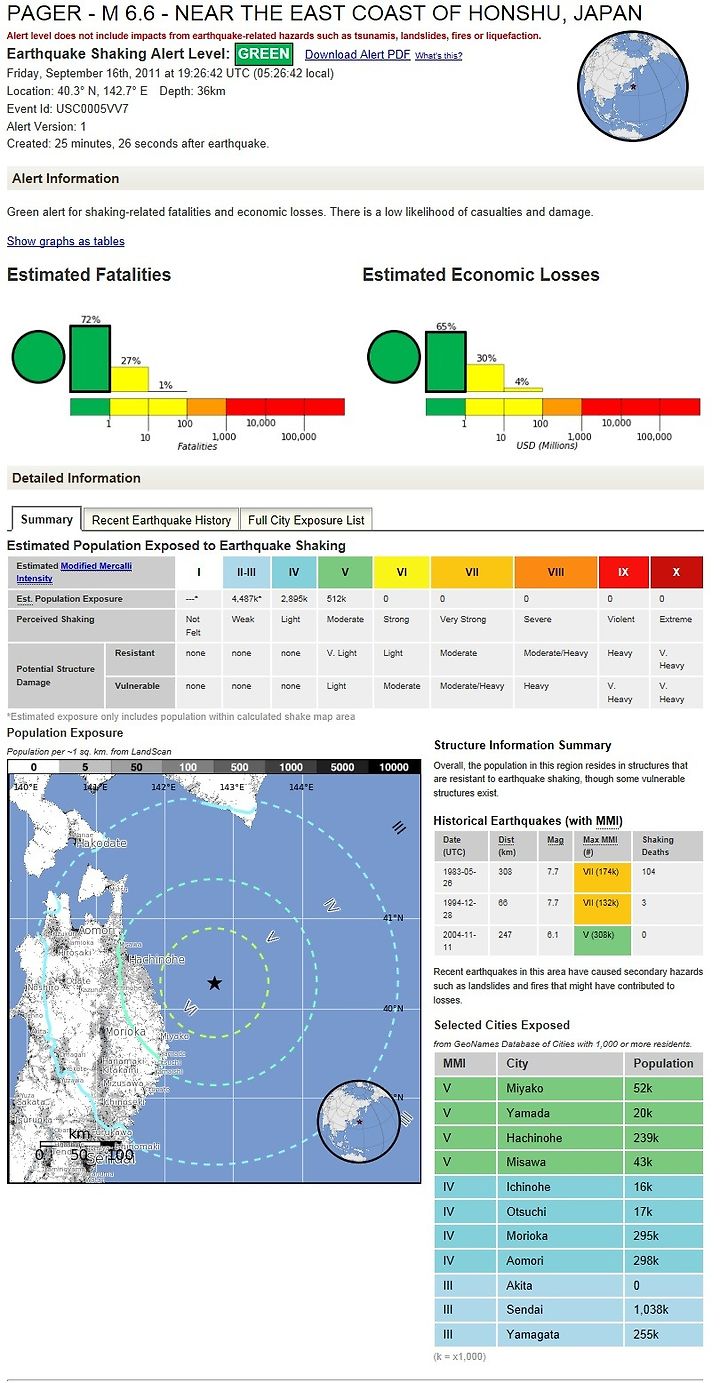The image size is (720, 1383).
Task: Click the Yamada city row
Action: 569,1113
